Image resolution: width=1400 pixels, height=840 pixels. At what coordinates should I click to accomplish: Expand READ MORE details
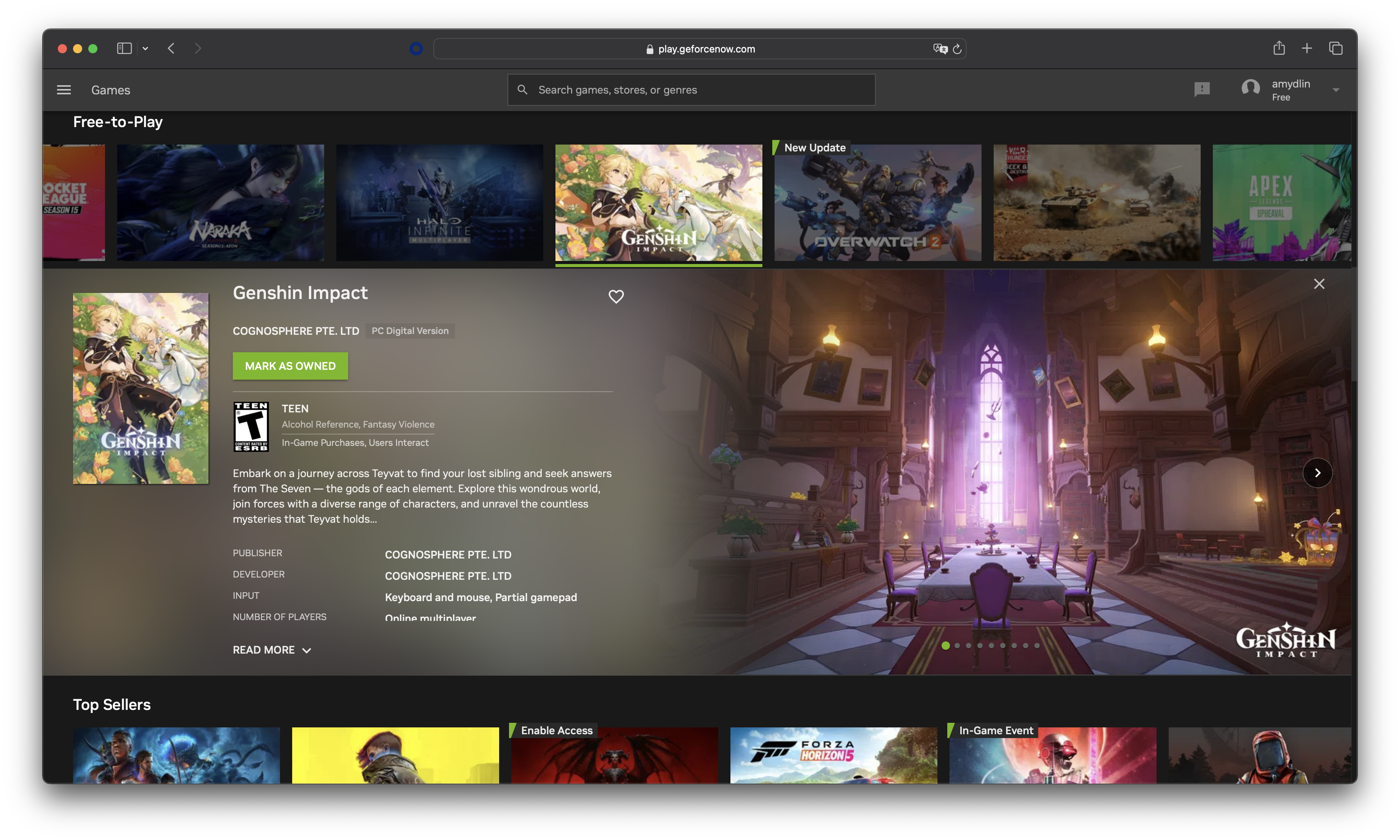tap(272, 650)
